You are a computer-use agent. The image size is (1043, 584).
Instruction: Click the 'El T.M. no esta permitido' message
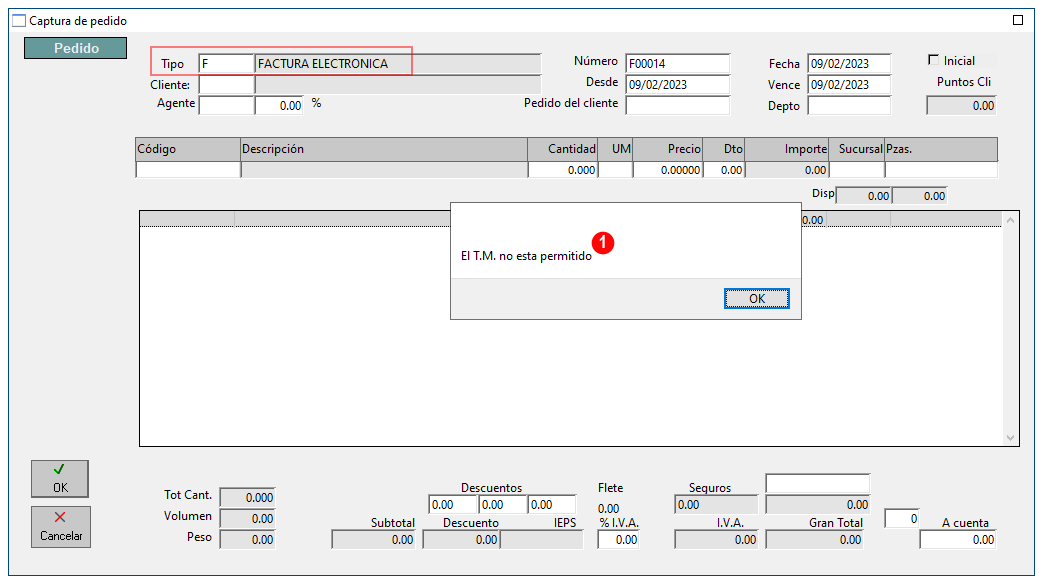(526, 256)
